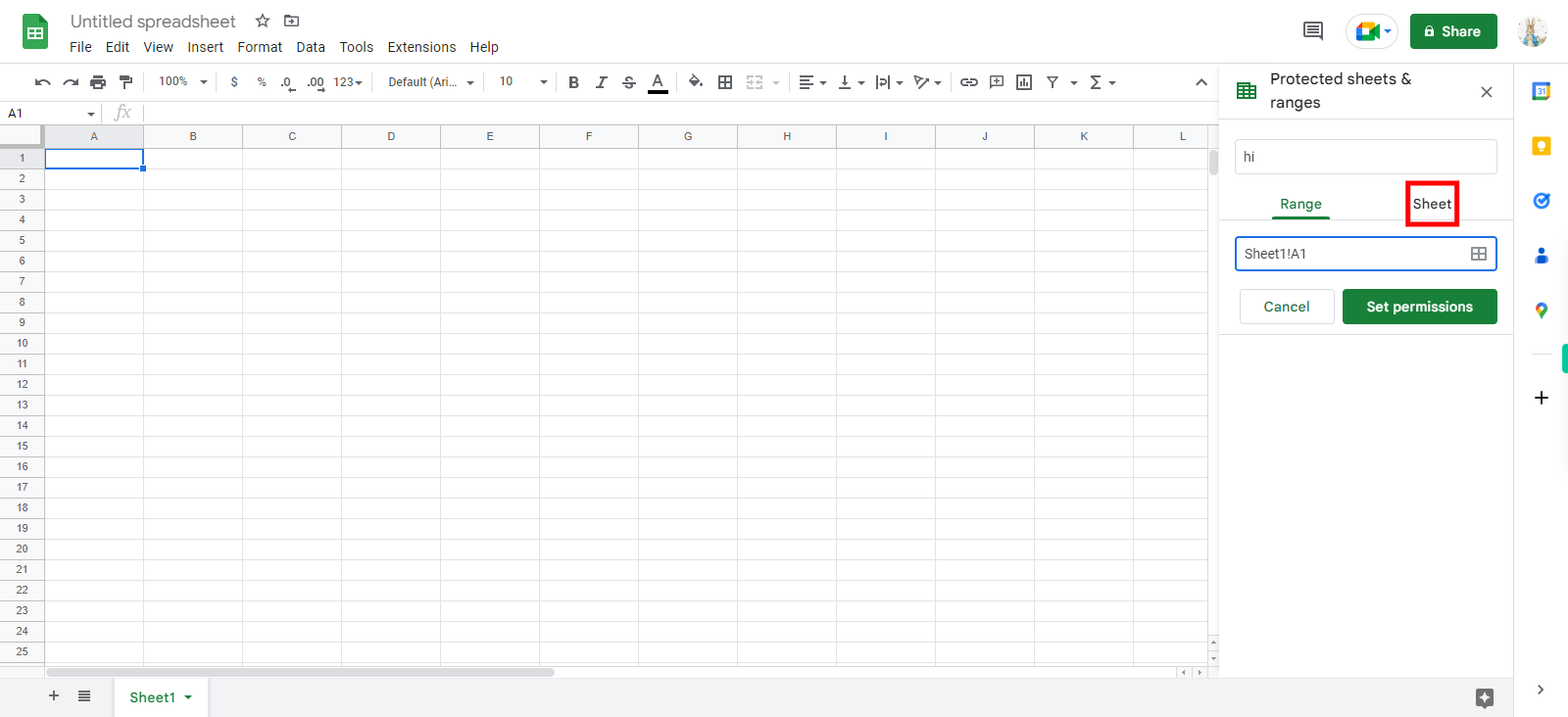
Task: Click the create filter icon
Action: click(x=1053, y=82)
